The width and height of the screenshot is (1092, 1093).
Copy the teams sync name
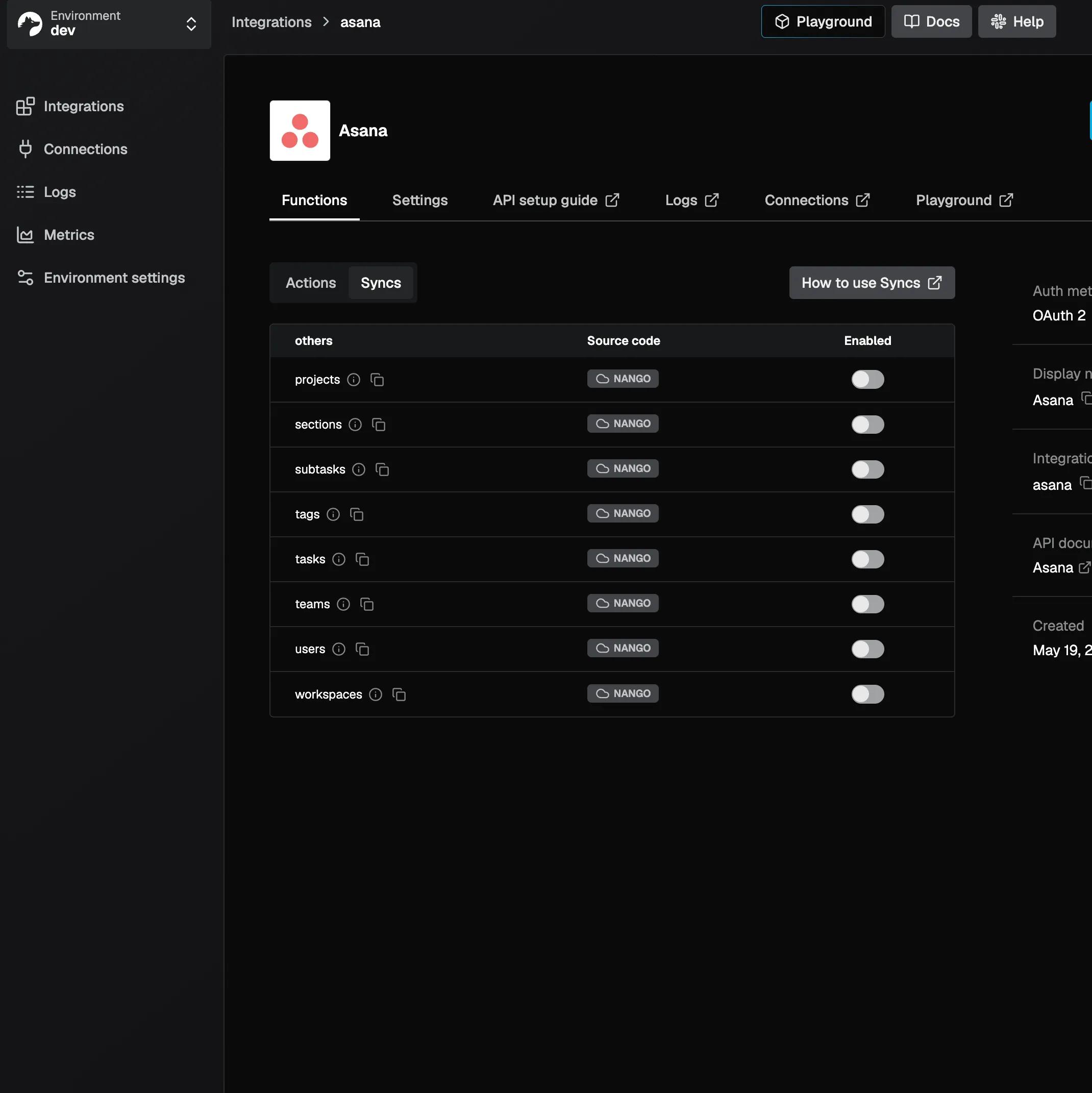click(x=367, y=604)
